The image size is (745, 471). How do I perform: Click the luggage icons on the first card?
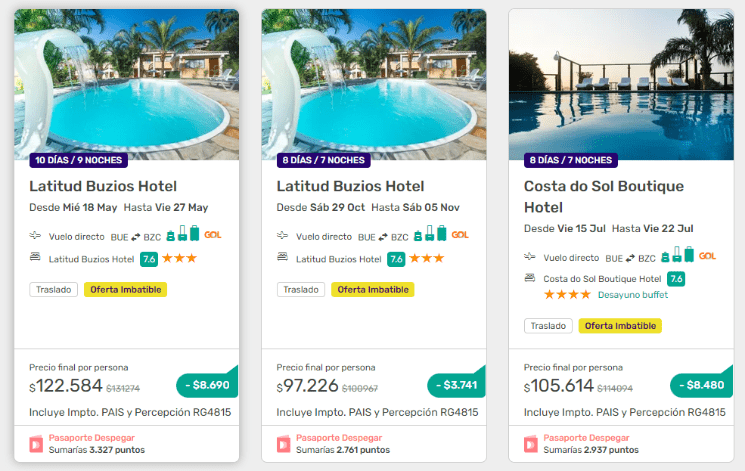pyautogui.click(x=182, y=236)
